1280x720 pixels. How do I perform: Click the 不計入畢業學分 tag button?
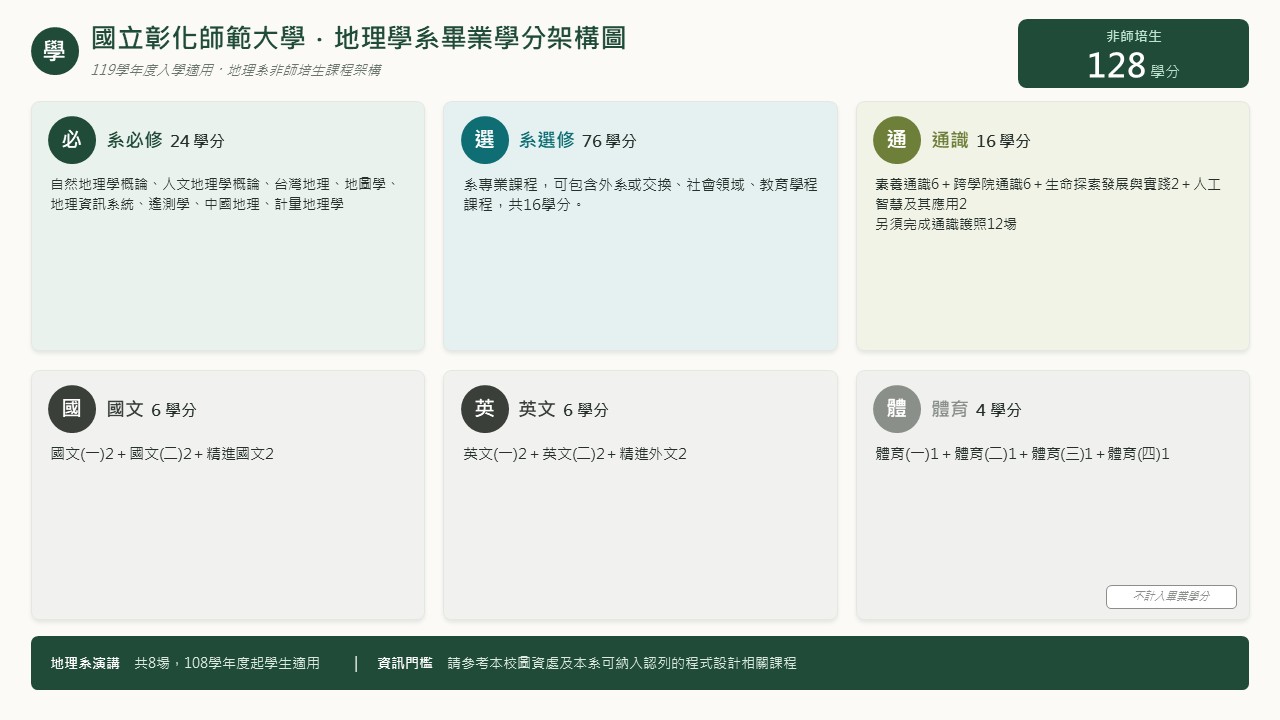pos(1171,597)
